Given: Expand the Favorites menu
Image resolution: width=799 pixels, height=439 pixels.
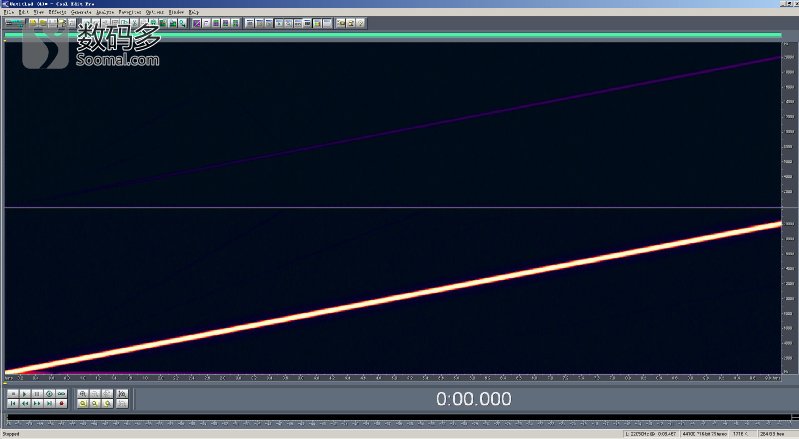Looking at the screenshot, I should tap(130, 12).
